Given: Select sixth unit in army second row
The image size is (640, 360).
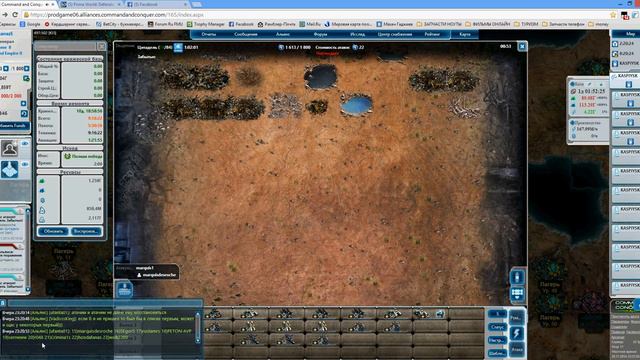Looking at the screenshot, I should 393,327.
